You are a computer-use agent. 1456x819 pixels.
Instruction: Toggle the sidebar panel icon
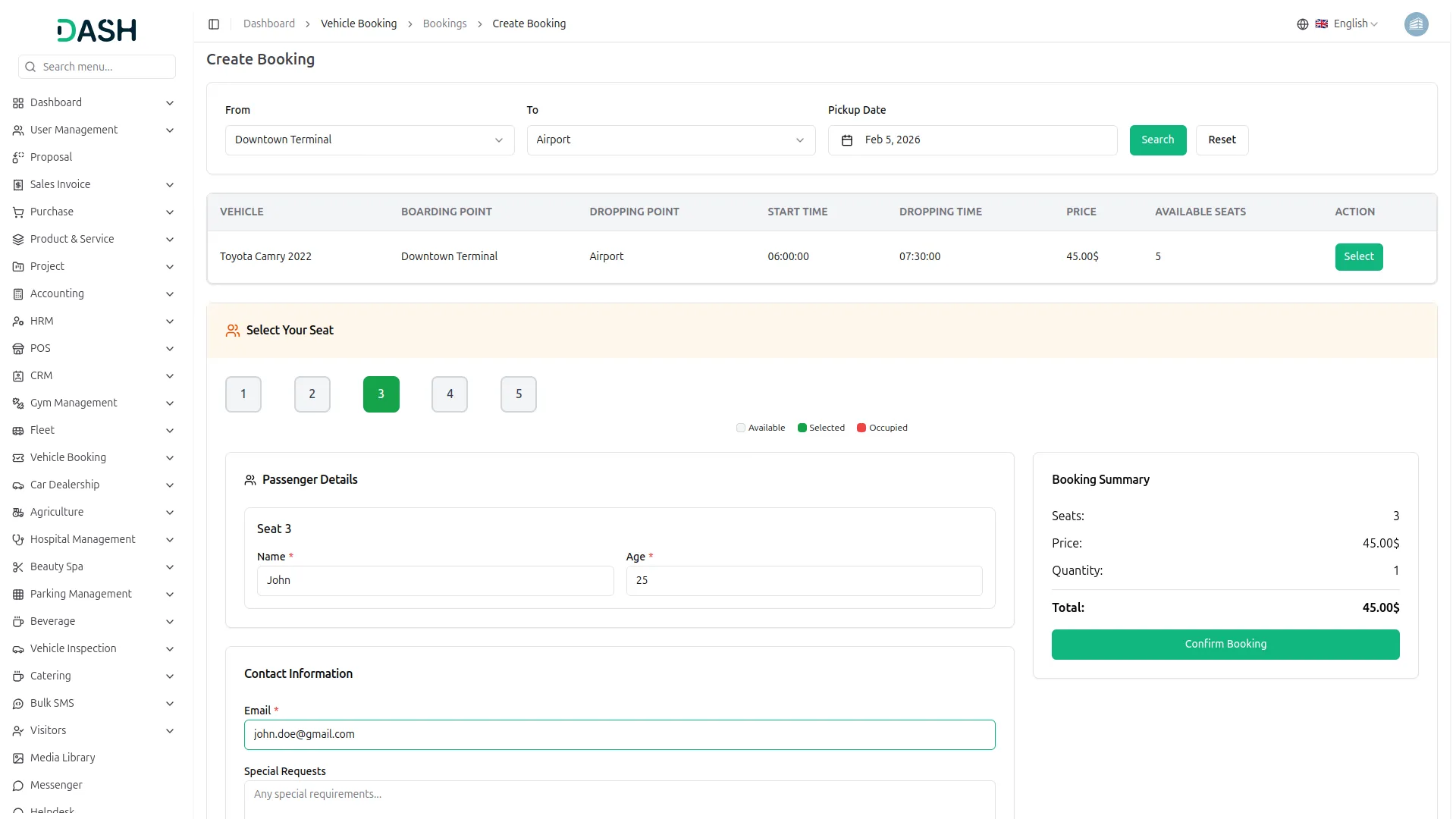214,24
